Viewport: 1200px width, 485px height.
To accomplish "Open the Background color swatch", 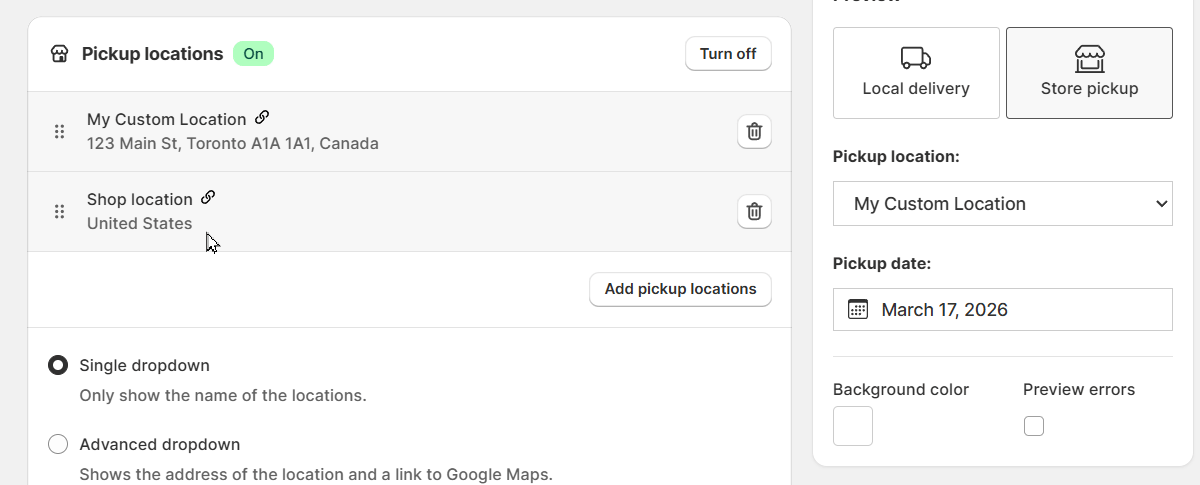I will (x=853, y=426).
